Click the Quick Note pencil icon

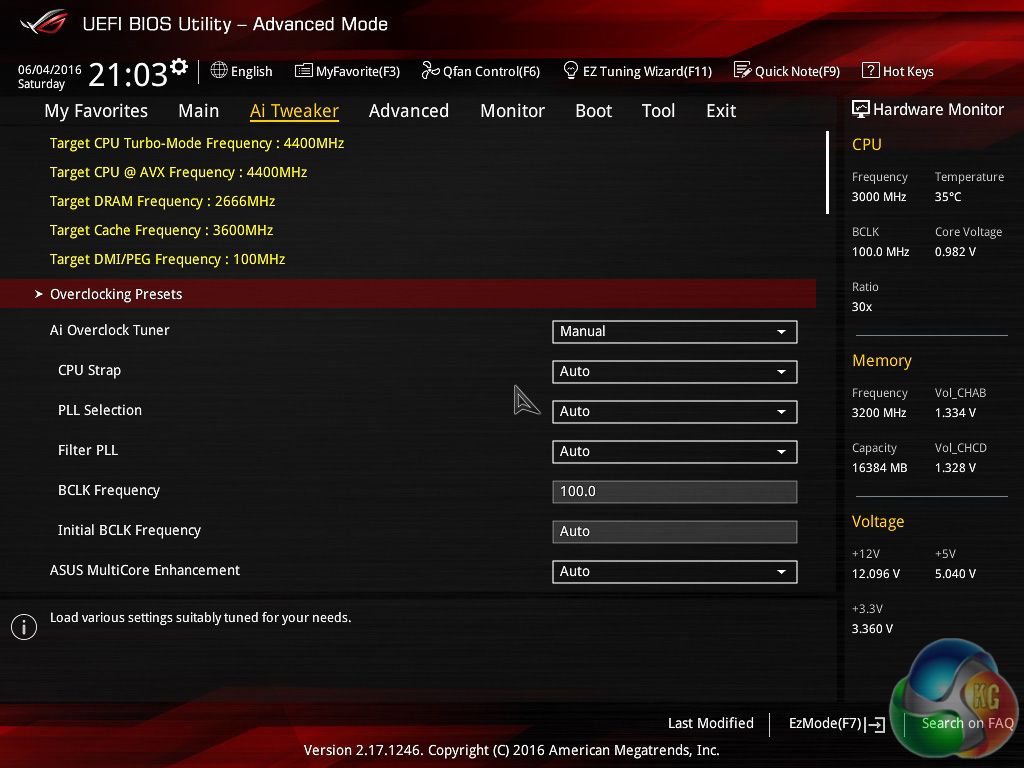click(742, 70)
